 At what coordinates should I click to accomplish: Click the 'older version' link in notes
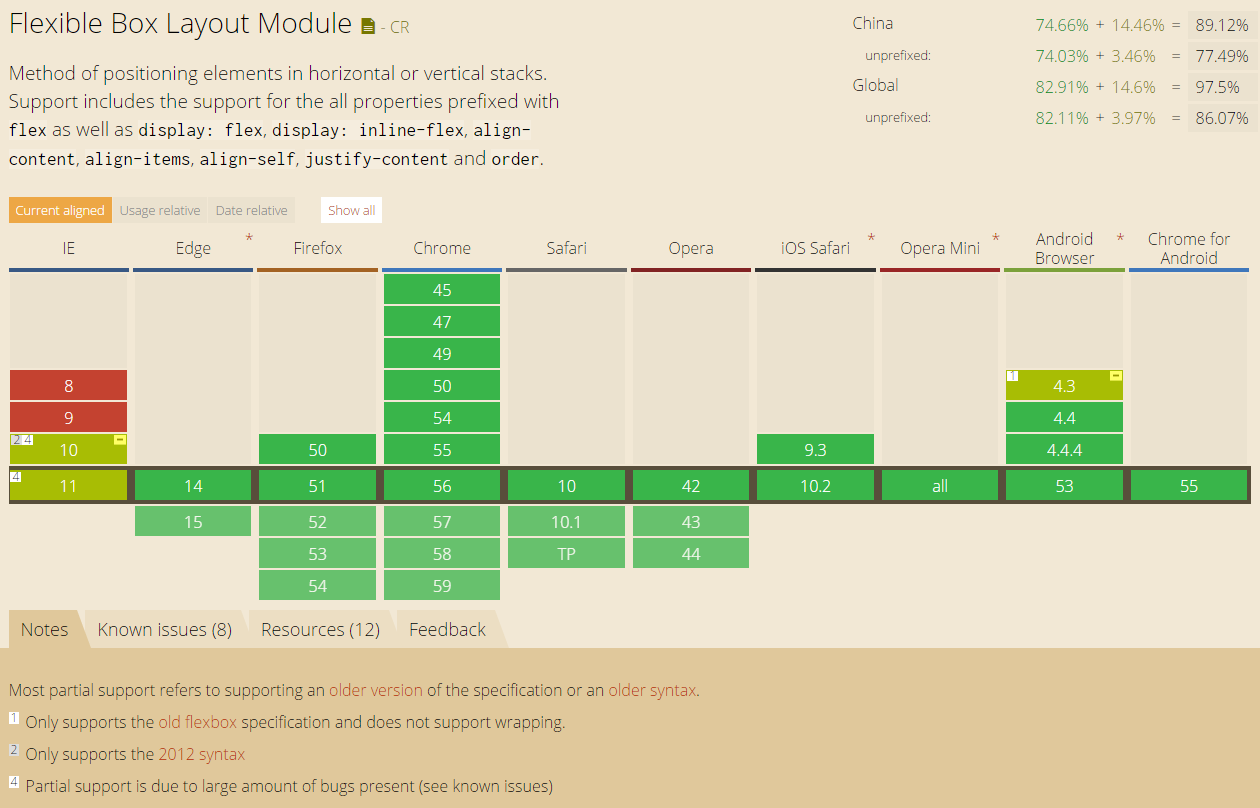pos(376,690)
